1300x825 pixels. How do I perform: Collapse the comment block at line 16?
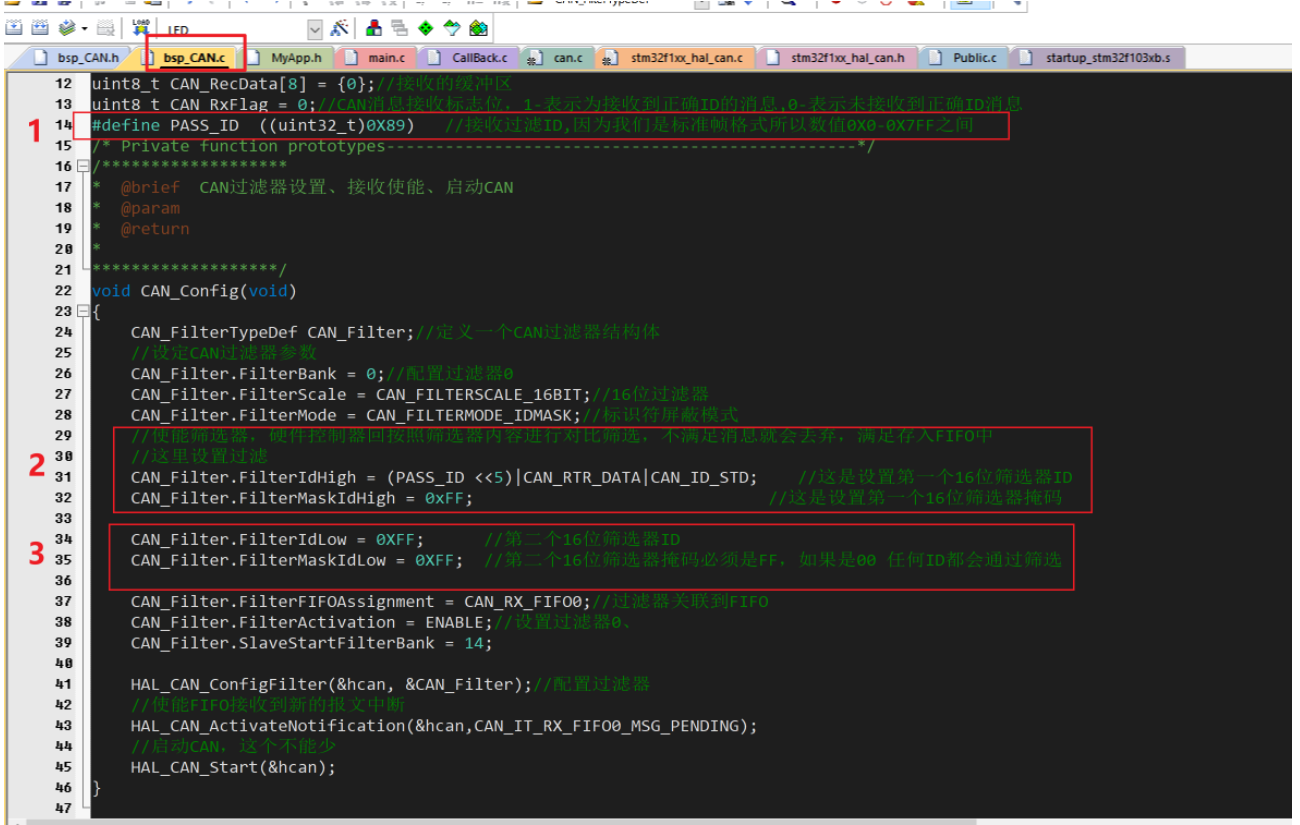[83, 166]
